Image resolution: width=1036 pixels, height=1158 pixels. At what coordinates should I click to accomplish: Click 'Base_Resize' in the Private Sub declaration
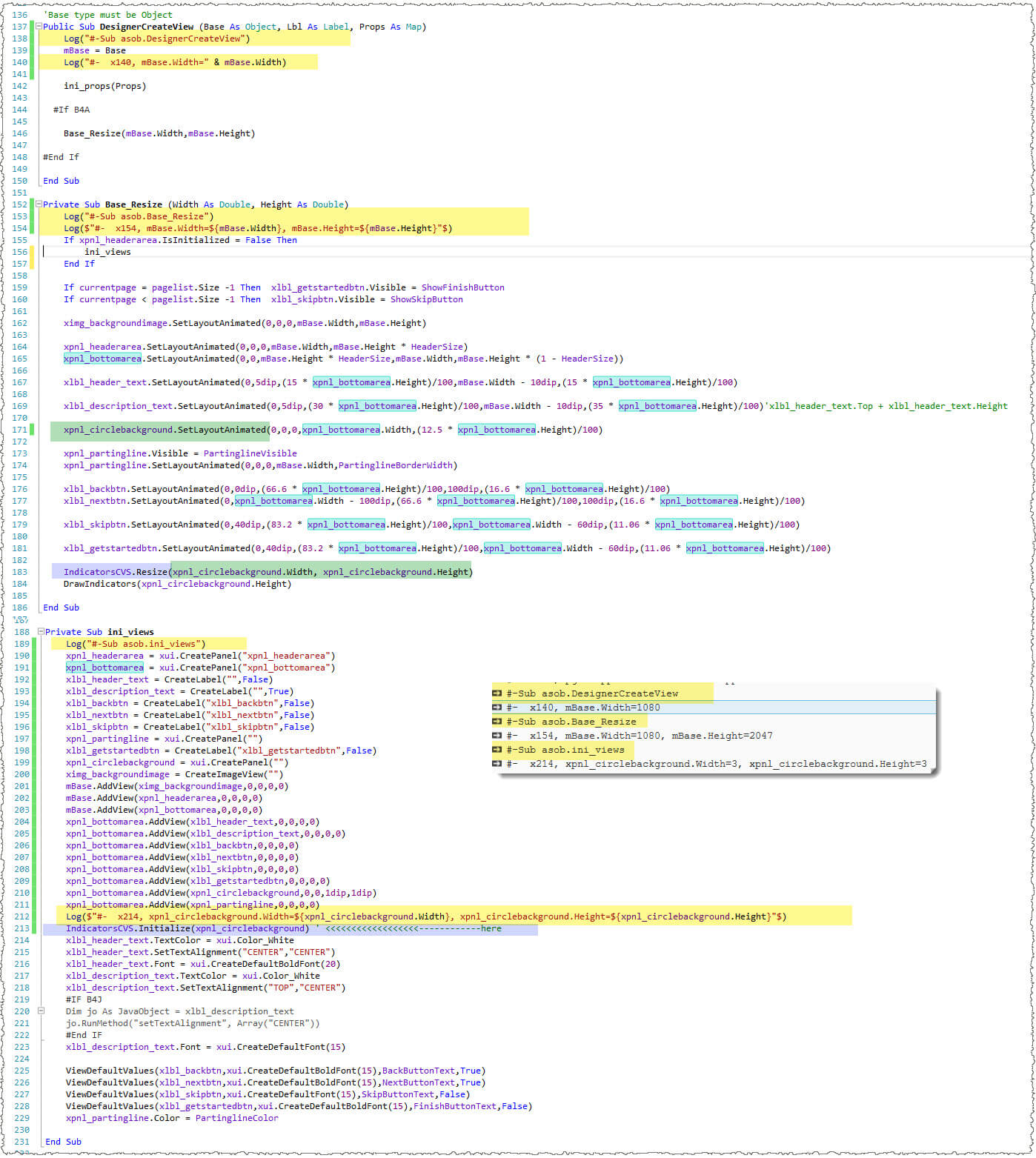[133, 204]
